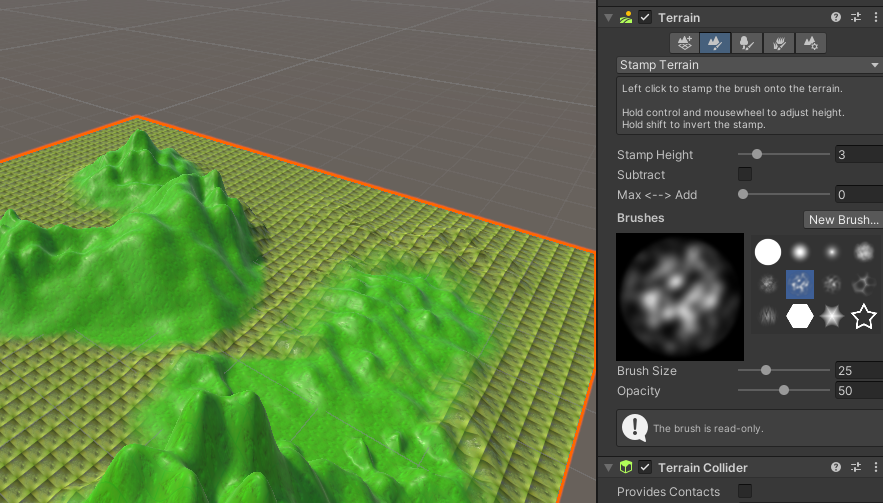Adjust the Max <--> Add slider
This screenshot has width=883, height=503.
(784, 194)
